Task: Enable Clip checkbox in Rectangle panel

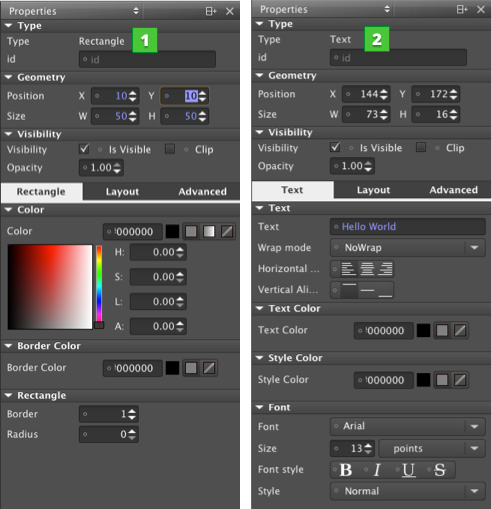Action: 170,149
